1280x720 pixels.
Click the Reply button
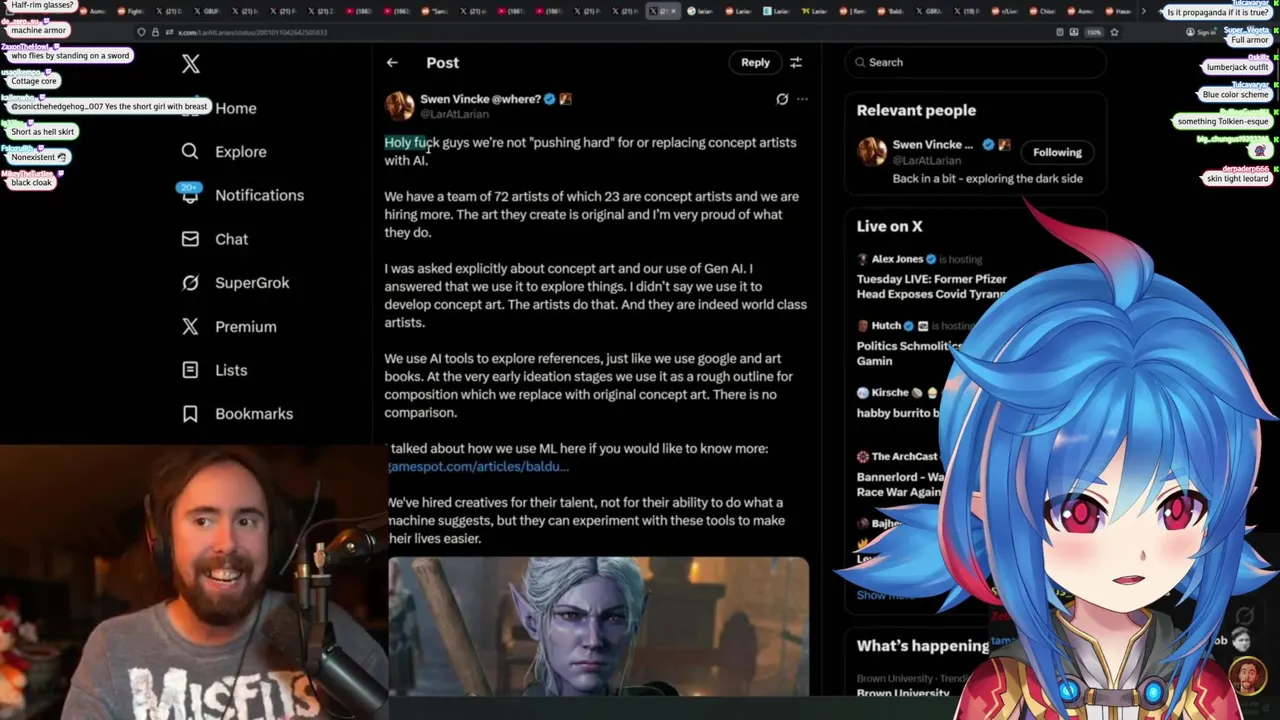coord(755,62)
